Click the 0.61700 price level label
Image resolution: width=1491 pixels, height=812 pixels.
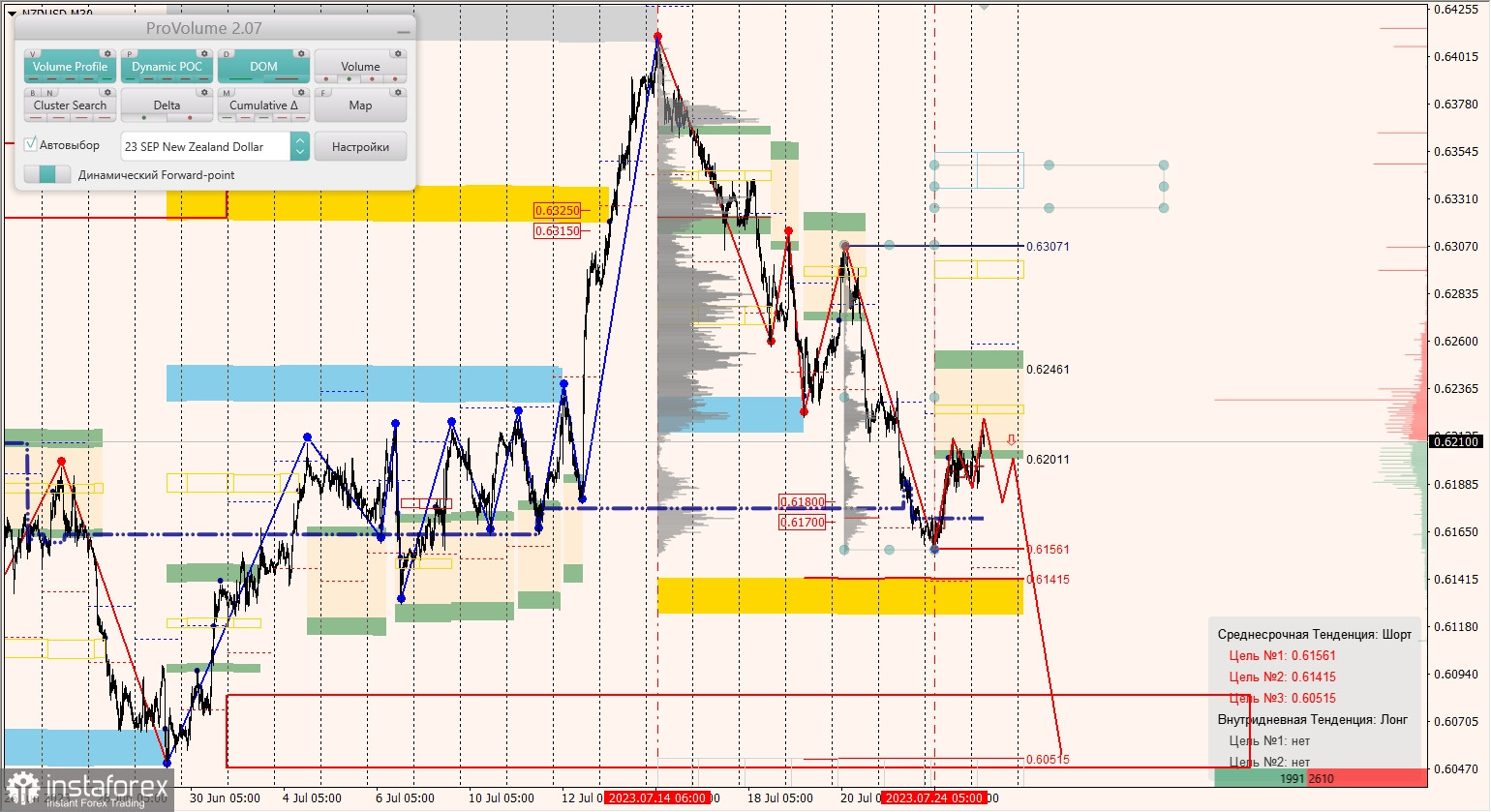(x=803, y=522)
